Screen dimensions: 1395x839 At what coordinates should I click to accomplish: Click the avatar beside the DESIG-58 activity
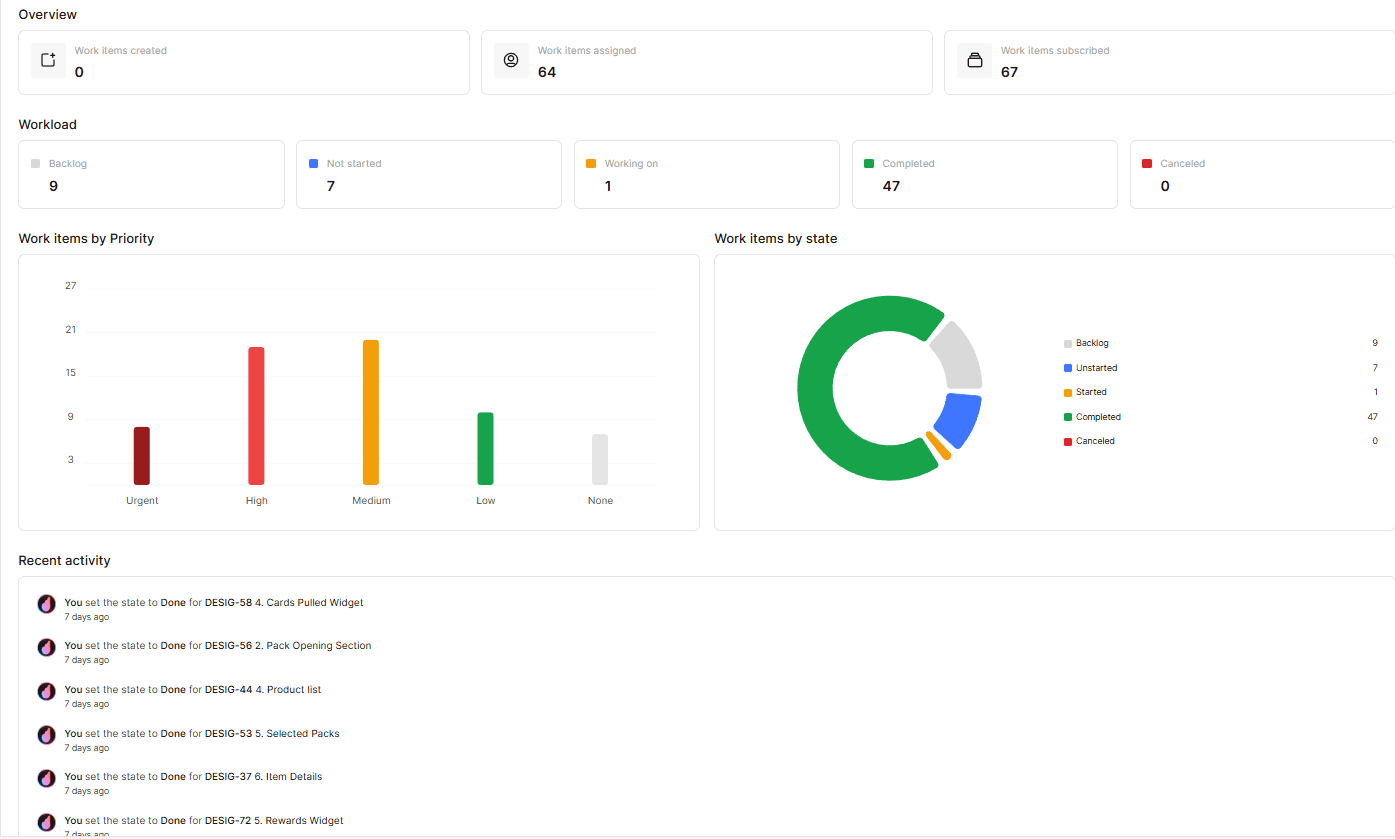click(x=46, y=604)
